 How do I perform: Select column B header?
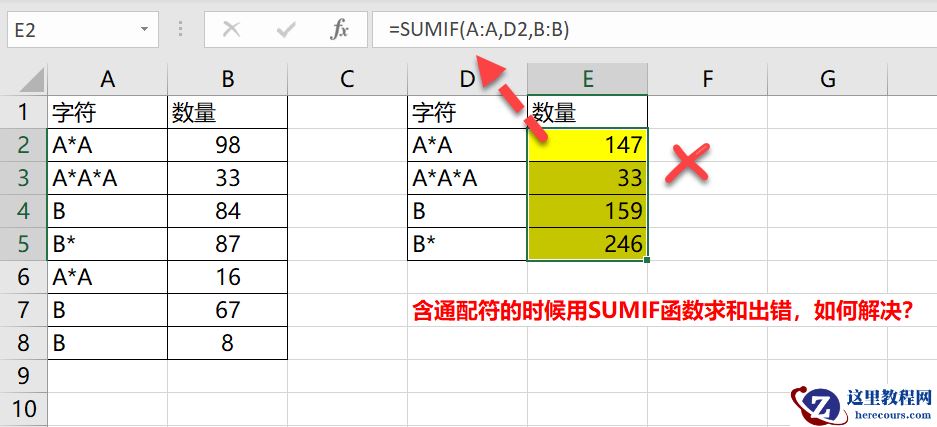pos(228,79)
